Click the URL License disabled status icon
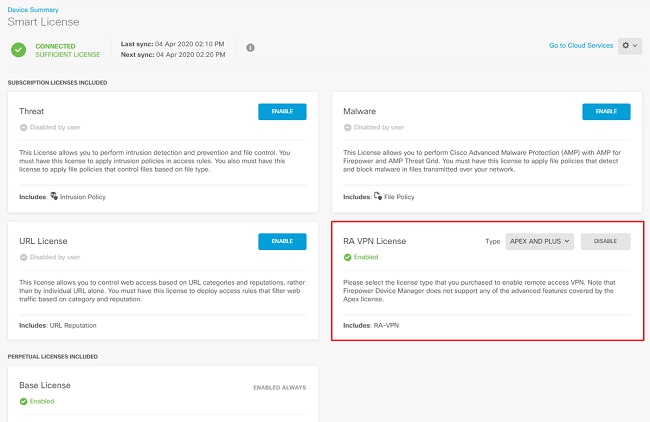Viewport: 650px width, 422px height. click(x=23, y=257)
